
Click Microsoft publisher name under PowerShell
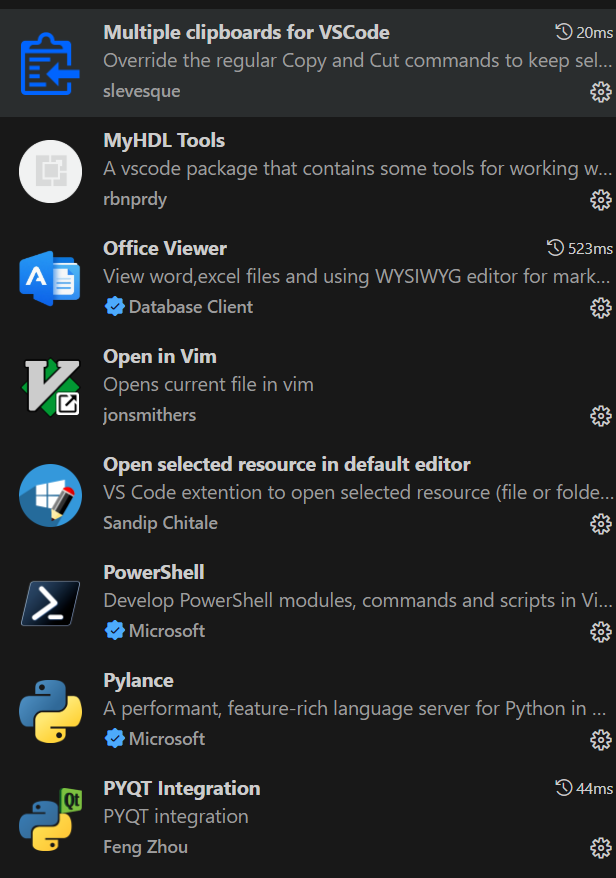(x=167, y=631)
